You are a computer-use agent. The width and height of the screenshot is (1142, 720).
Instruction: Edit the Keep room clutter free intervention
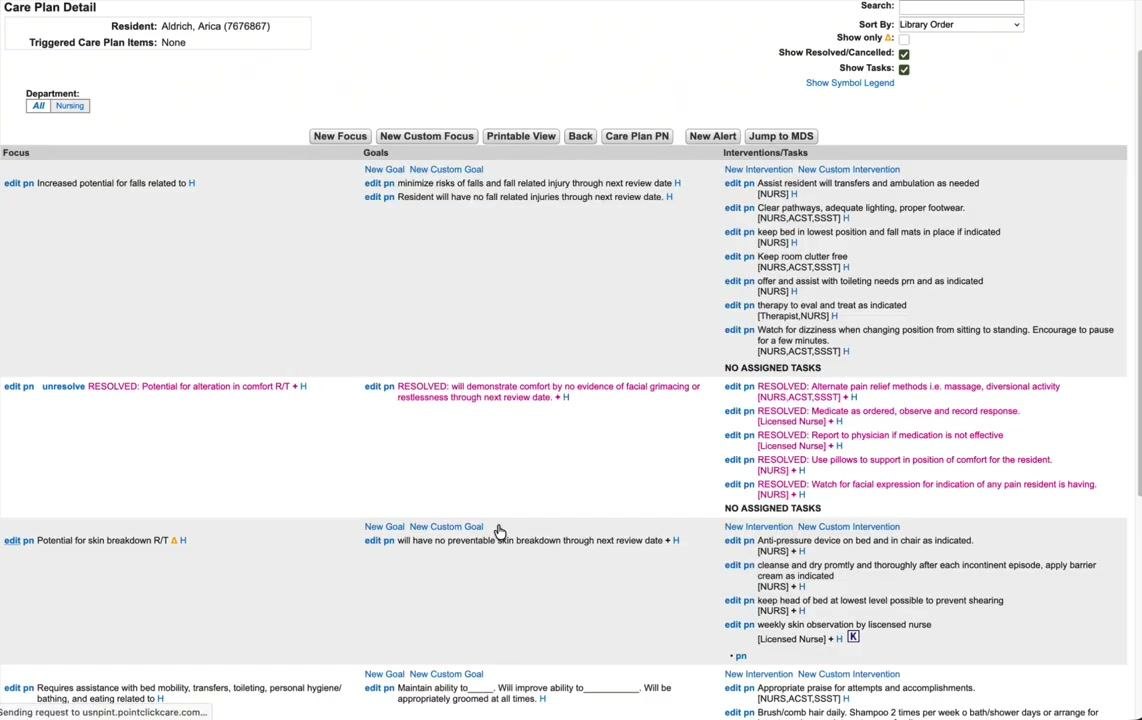[733, 257]
